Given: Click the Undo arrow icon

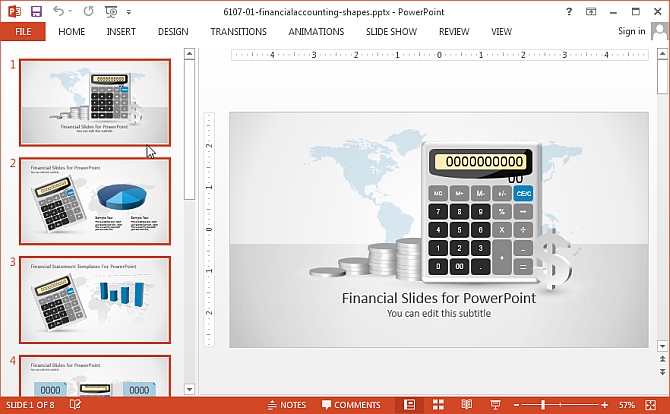Looking at the screenshot, I should [x=58, y=12].
